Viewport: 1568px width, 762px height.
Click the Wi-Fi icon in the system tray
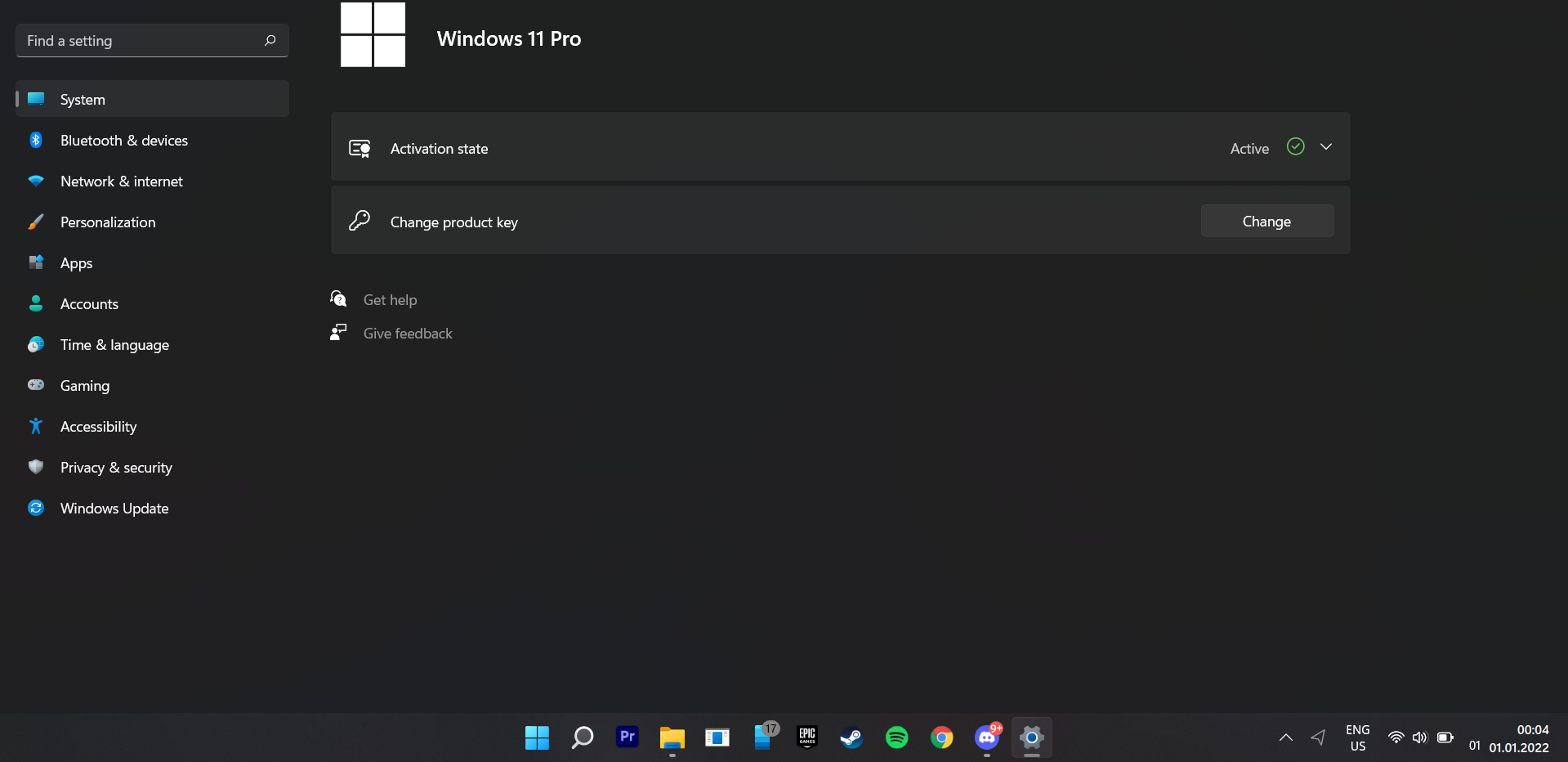point(1396,737)
